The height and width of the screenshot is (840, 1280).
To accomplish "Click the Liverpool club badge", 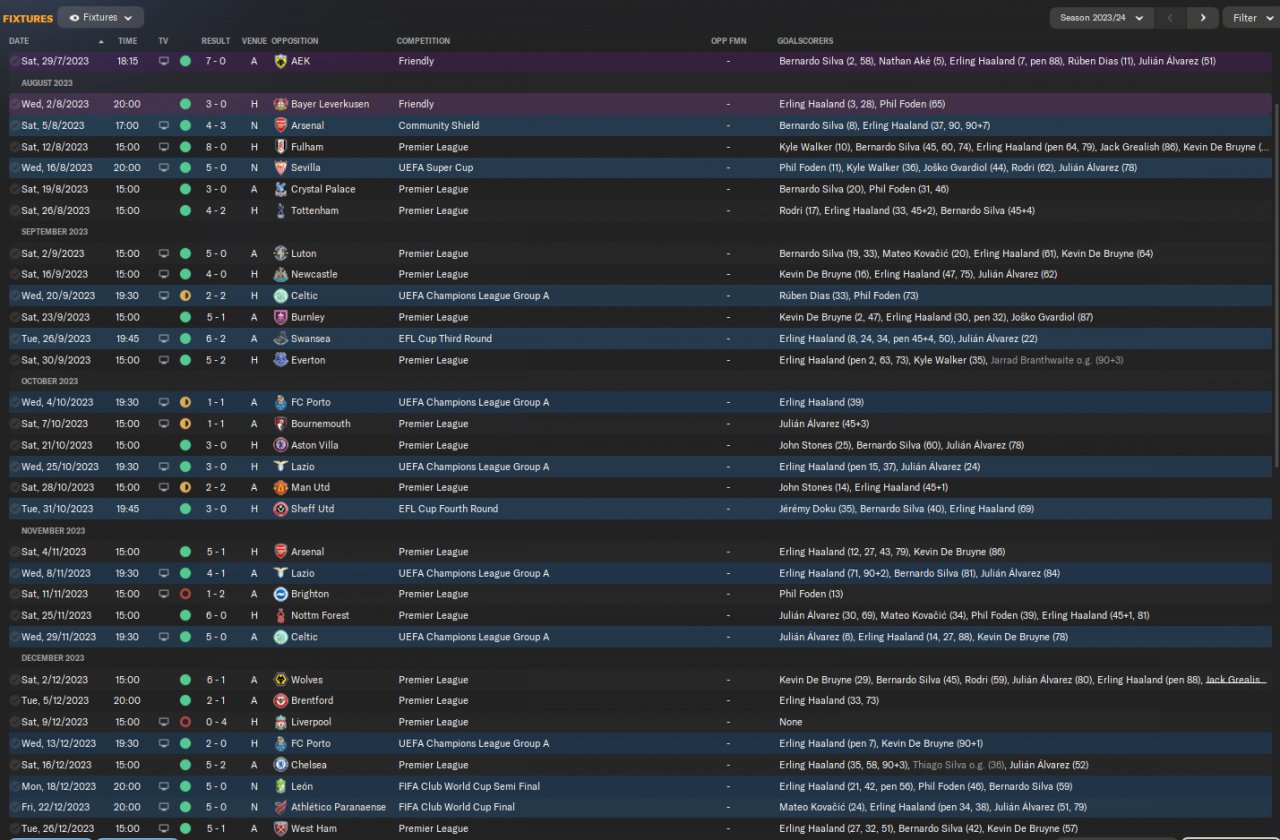I will [280, 722].
